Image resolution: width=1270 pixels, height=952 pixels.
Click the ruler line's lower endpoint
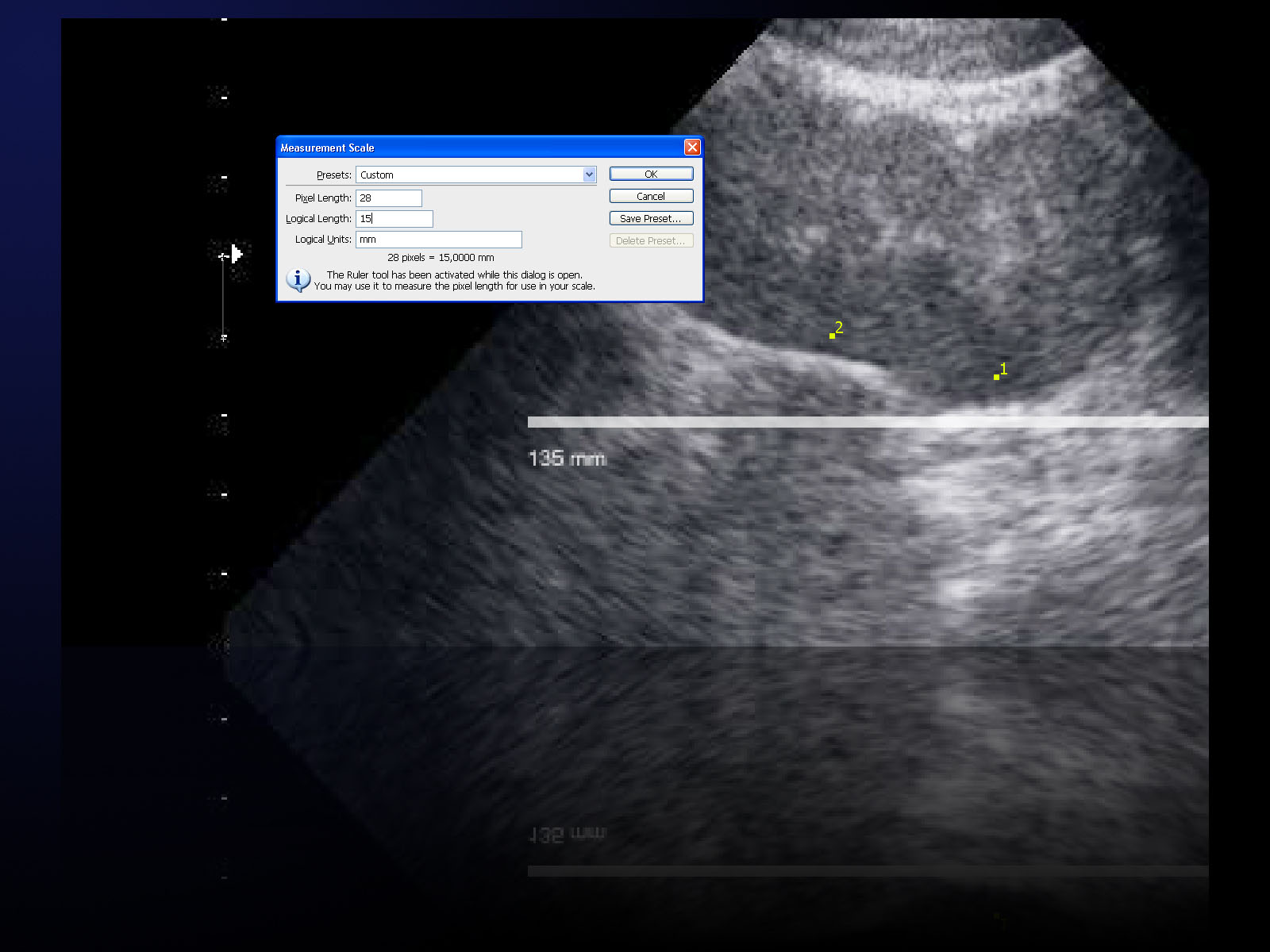(224, 338)
